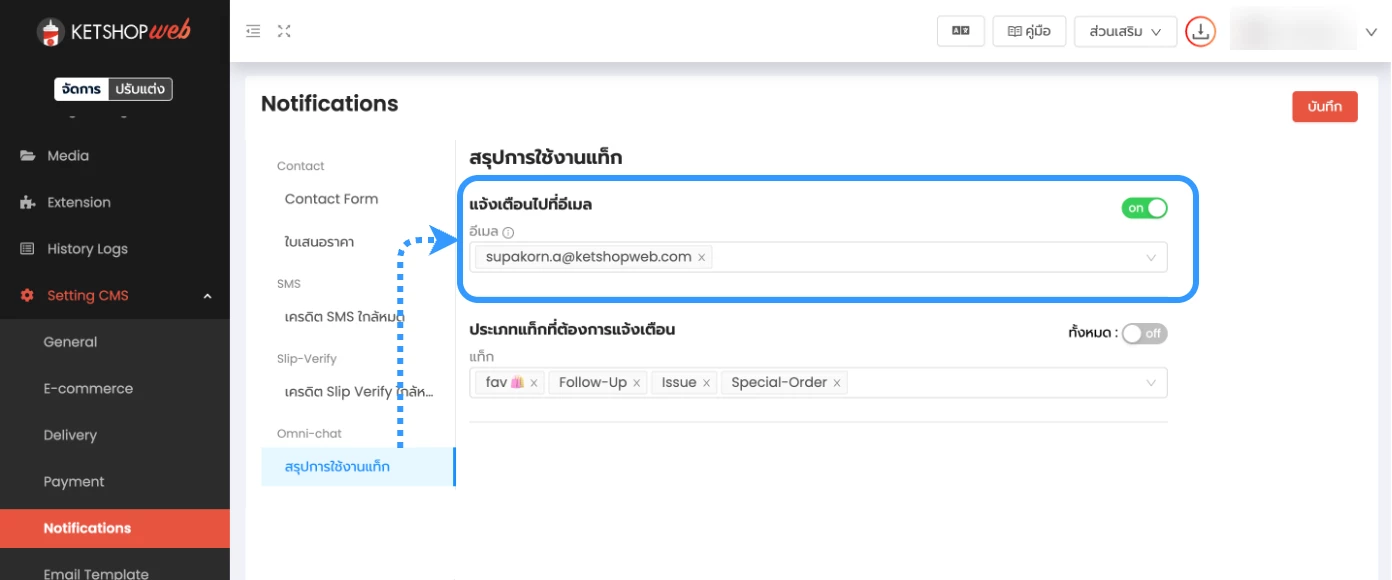This screenshot has height=580, width=1392.
Task: Open the คู่มือ manual button
Action: pyautogui.click(x=1029, y=31)
